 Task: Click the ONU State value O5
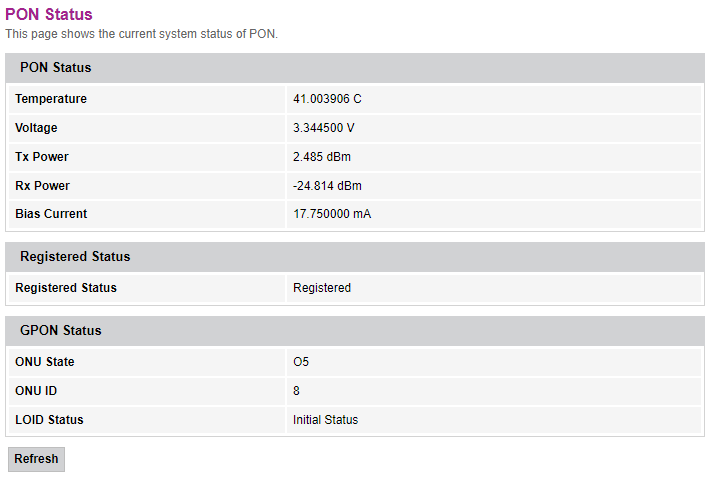(301, 362)
